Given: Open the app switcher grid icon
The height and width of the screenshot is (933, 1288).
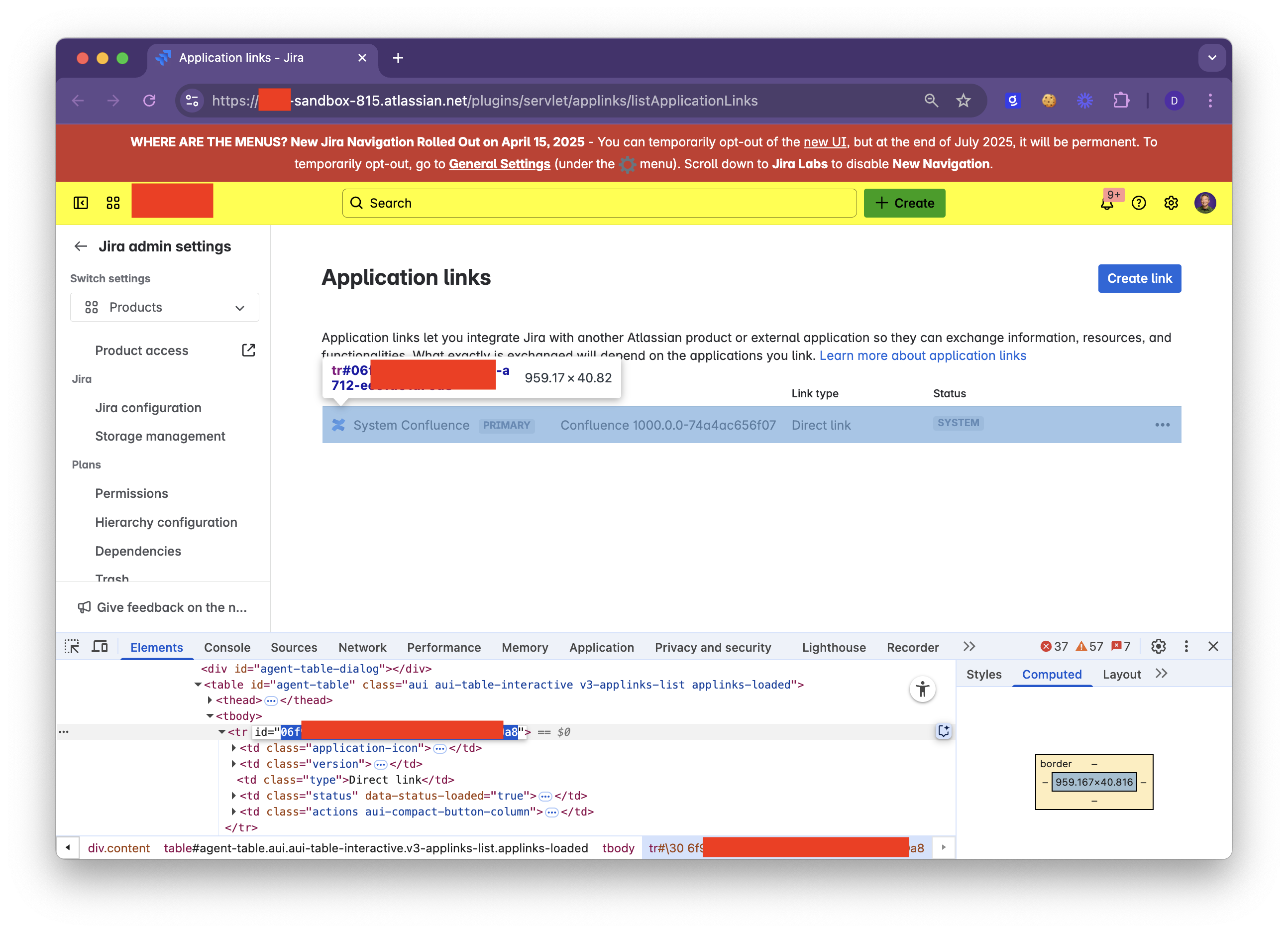Looking at the screenshot, I should point(113,202).
